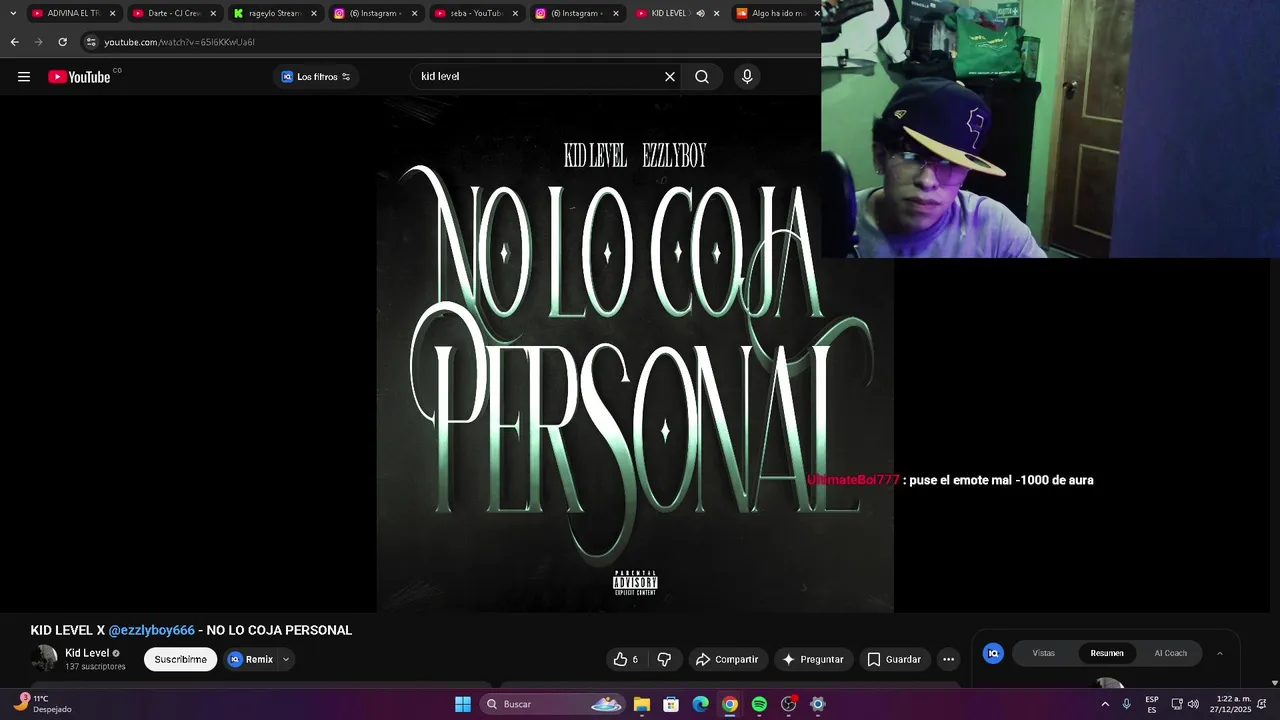Open Chrome taskbar icon
This screenshot has width=1280, height=720.
click(730, 704)
